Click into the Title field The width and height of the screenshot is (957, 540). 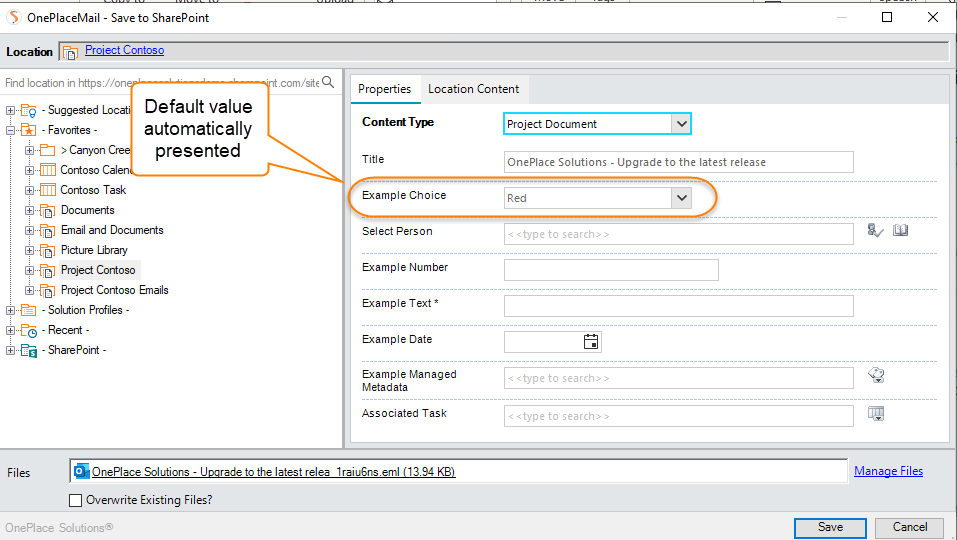tap(679, 162)
